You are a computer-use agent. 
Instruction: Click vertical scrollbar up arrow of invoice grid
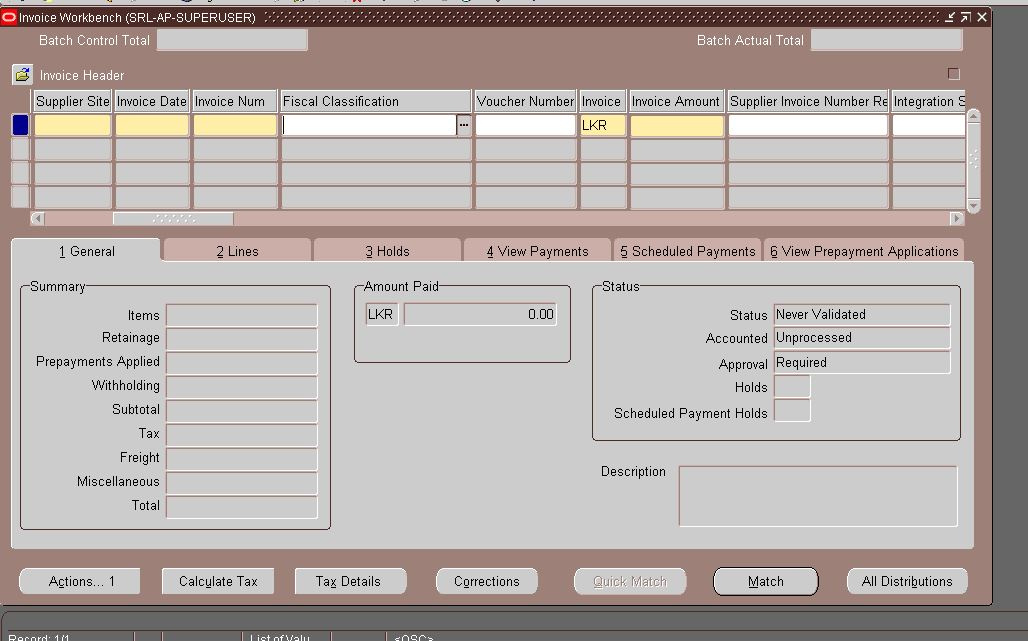click(x=974, y=116)
